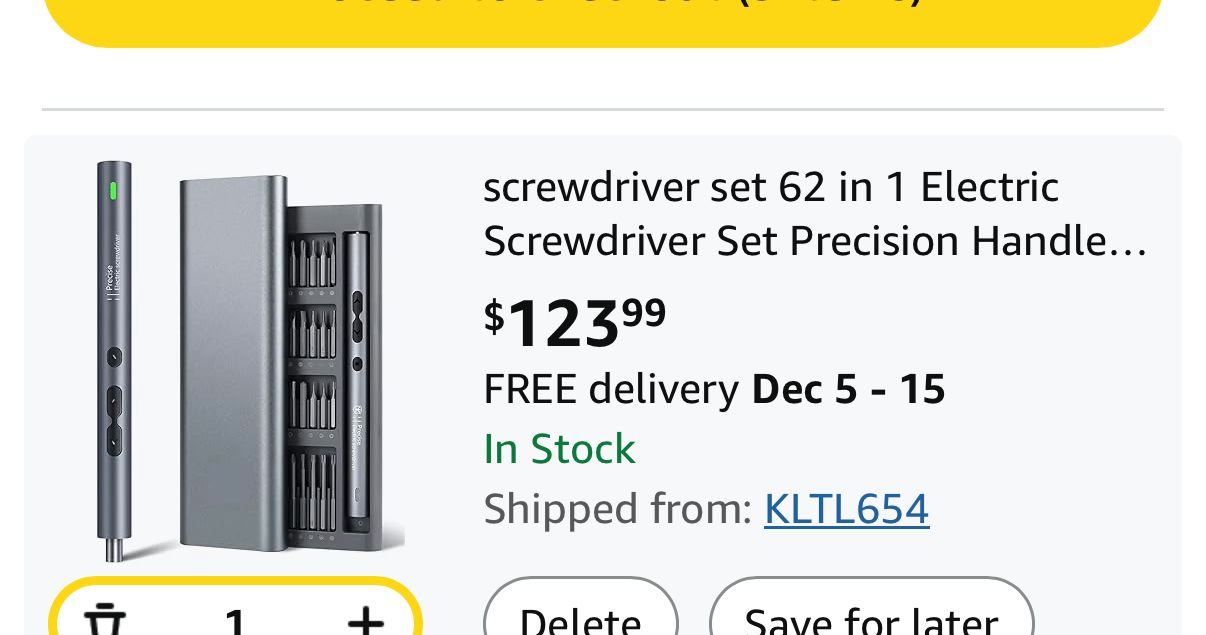Click the dollar sign before the price
Viewport: 1206px width, 635px height.
pos(494,316)
